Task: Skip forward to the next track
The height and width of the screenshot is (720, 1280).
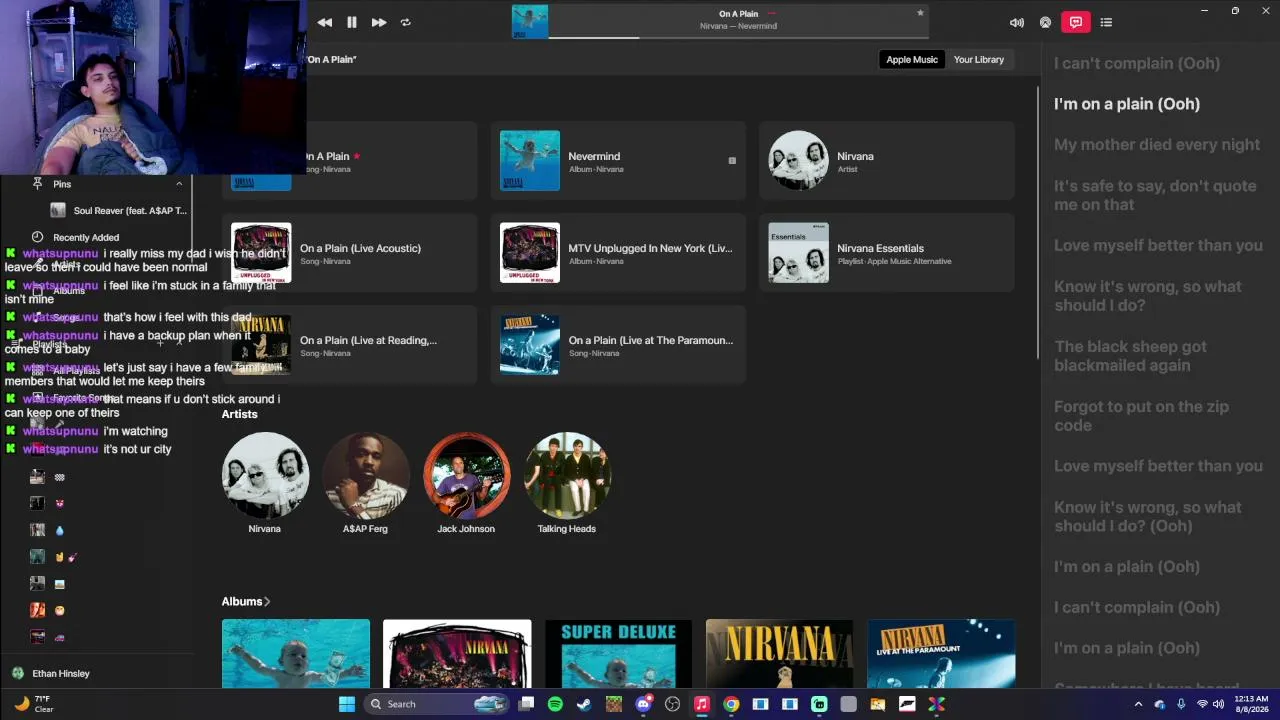Action: point(379,22)
